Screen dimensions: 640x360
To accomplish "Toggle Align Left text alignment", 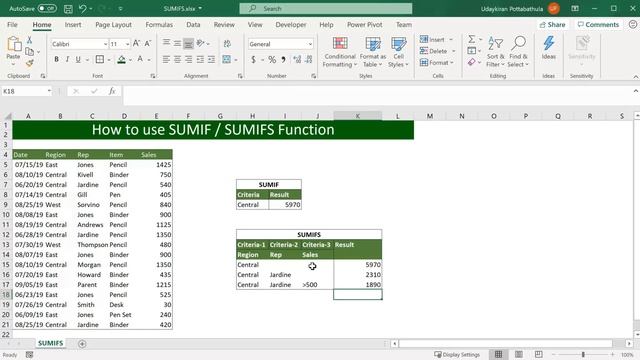I will 166,60.
